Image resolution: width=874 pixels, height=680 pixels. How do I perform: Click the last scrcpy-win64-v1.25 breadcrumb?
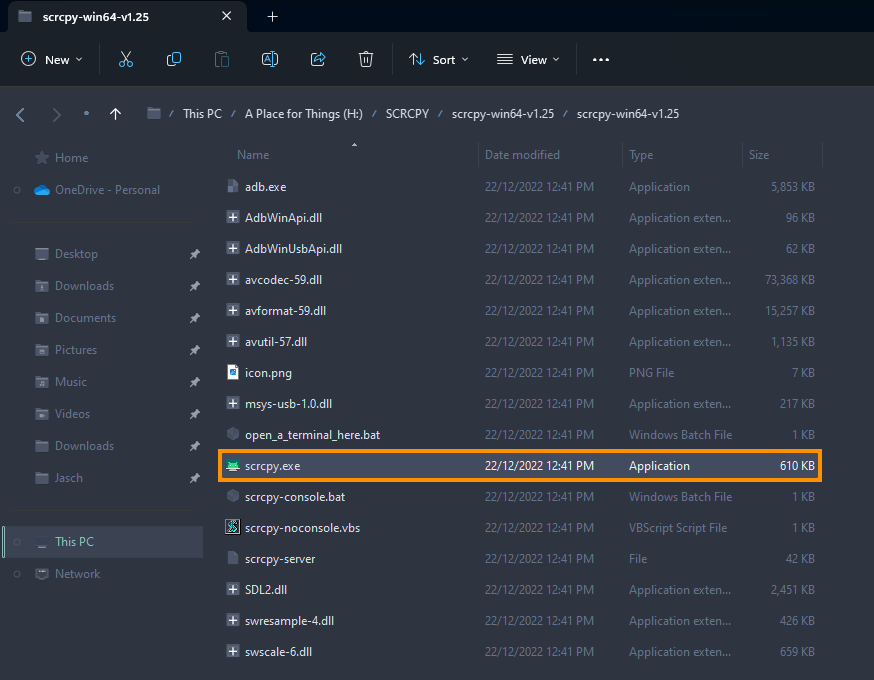point(628,114)
